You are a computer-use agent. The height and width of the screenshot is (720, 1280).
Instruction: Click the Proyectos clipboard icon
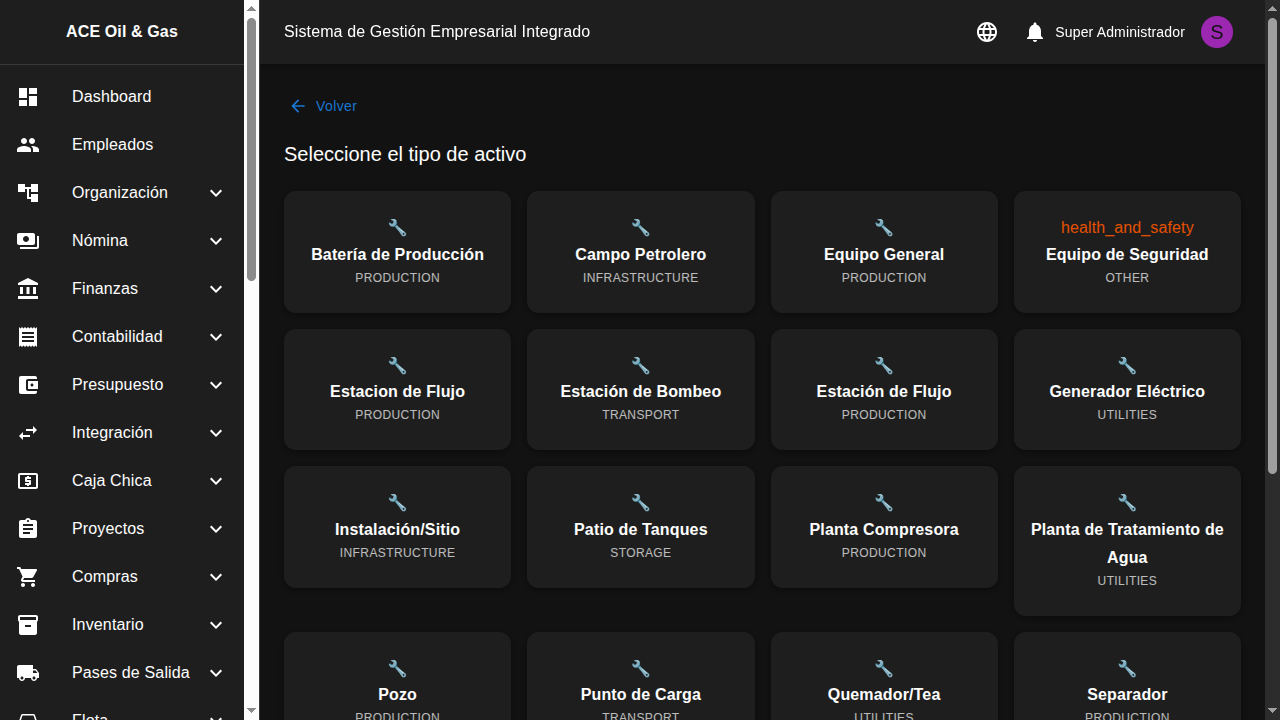click(28, 529)
